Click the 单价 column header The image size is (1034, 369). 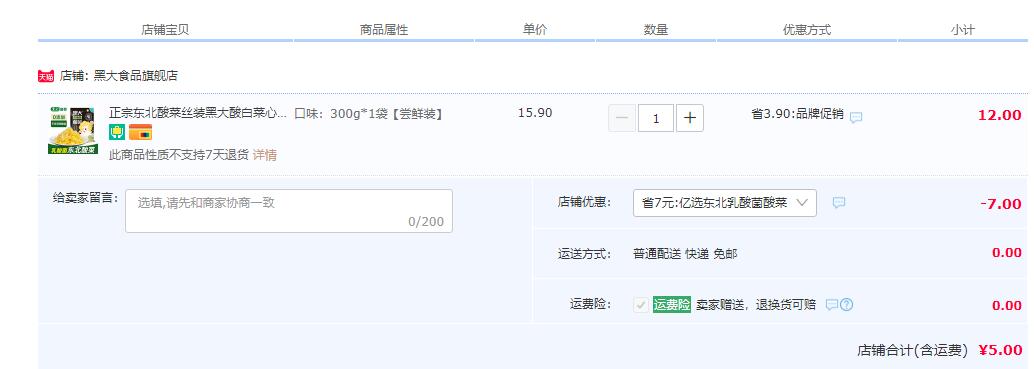coord(535,30)
